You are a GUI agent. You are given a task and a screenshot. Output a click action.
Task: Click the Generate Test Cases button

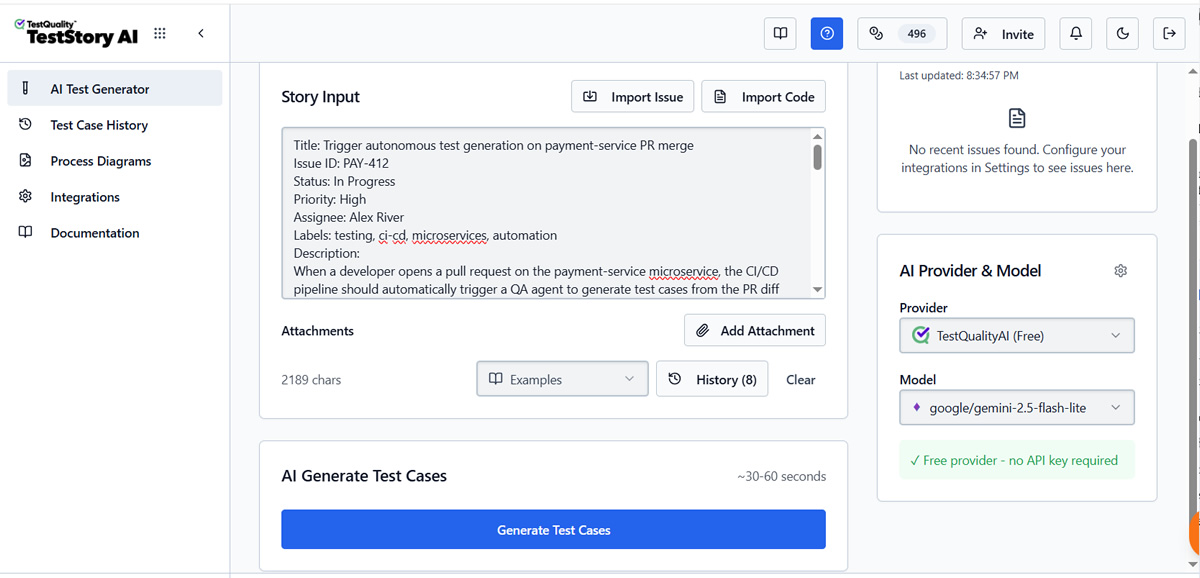(x=553, y=529)
